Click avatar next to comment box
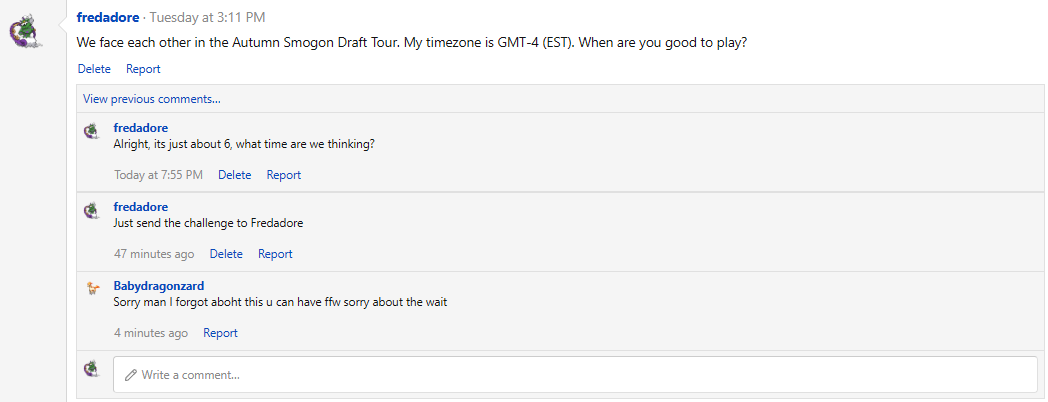Image resolution: width=1048 pixels, height=402 pixels. pyautogui.click(x=92, y=369)
